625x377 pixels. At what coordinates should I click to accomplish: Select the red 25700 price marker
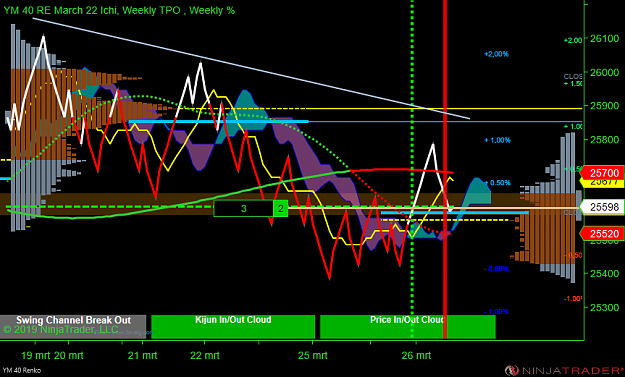tap(602, 173)
